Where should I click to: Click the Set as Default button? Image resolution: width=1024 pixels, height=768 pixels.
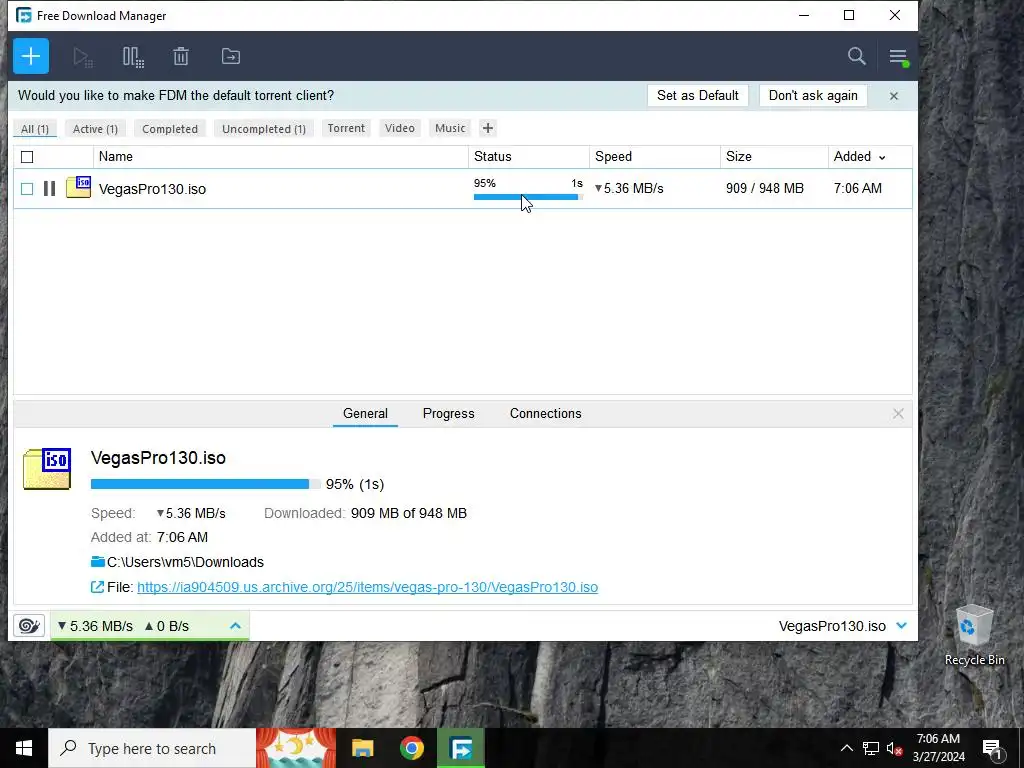[x=697, y=95]
